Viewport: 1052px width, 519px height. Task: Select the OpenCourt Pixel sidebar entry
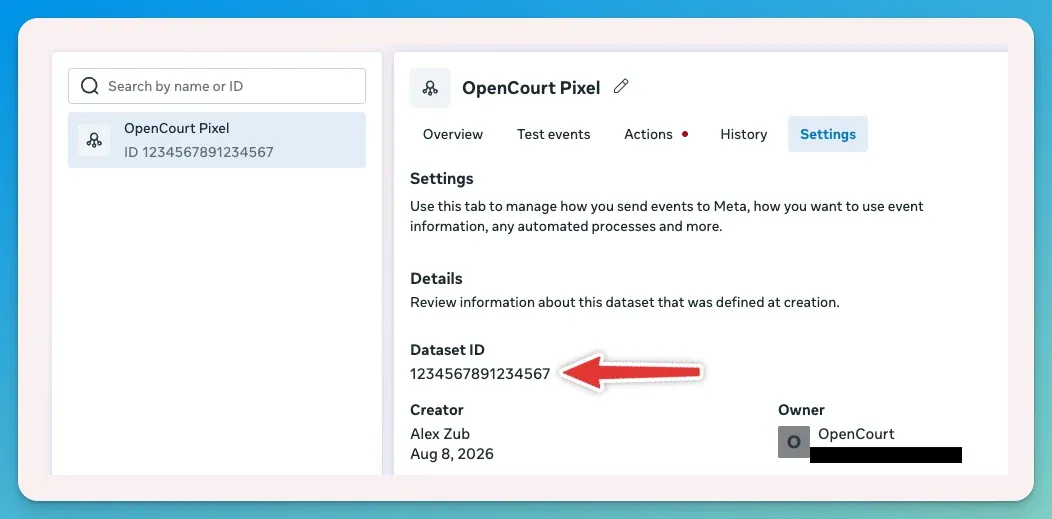tap(217, 139)
